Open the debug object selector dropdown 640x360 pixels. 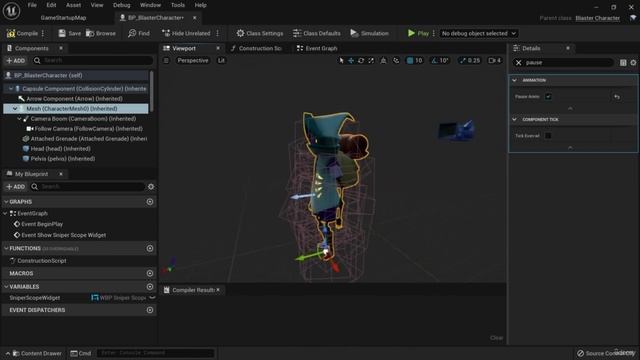coord(479,33)
